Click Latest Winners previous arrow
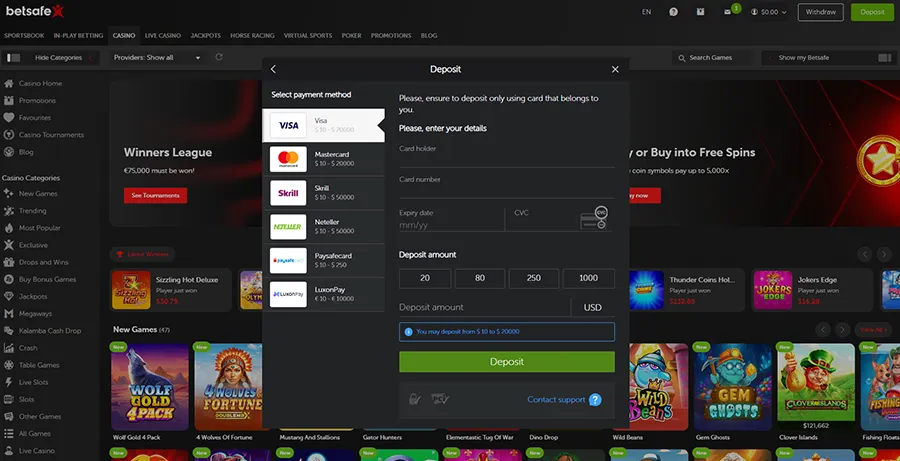The width and height of the screenshot is (900, 461). pyautogui.click(x=865, y=254)
